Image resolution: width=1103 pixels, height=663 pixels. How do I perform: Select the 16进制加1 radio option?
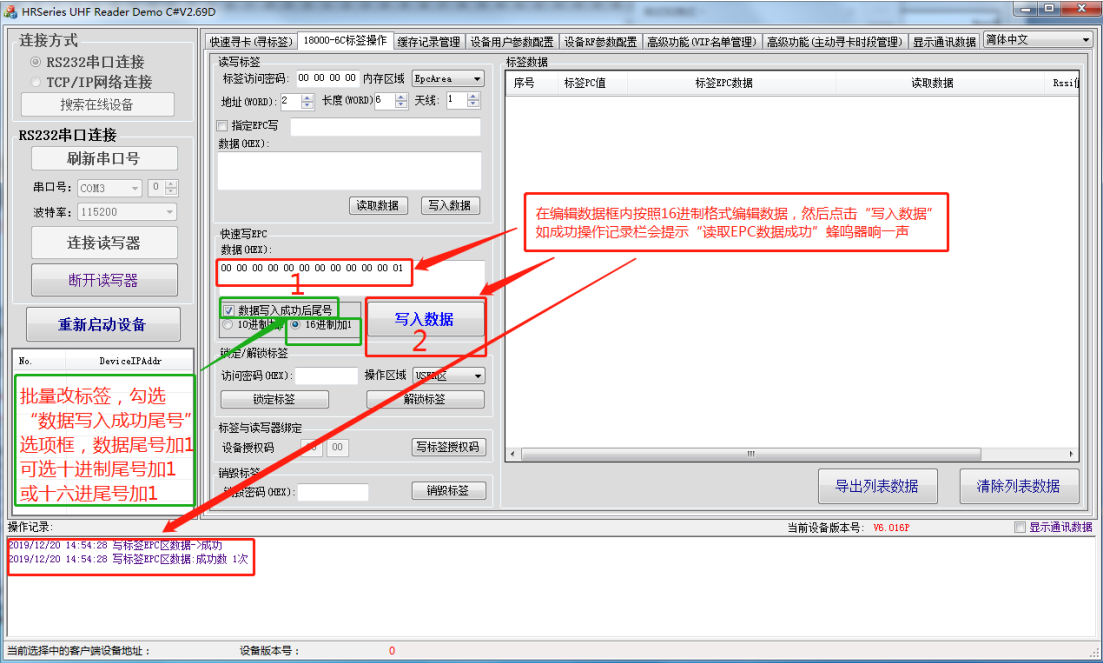pos(296,325)
